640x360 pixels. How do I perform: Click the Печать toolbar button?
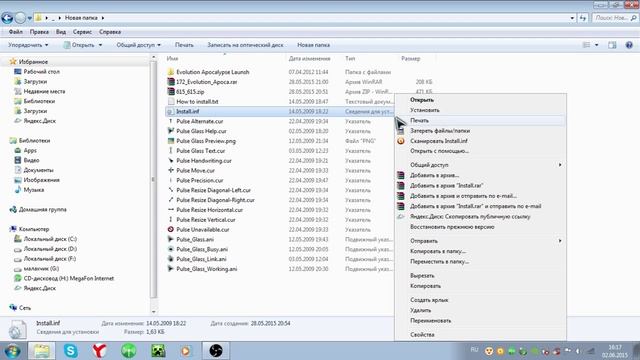(x=184, y=45)
